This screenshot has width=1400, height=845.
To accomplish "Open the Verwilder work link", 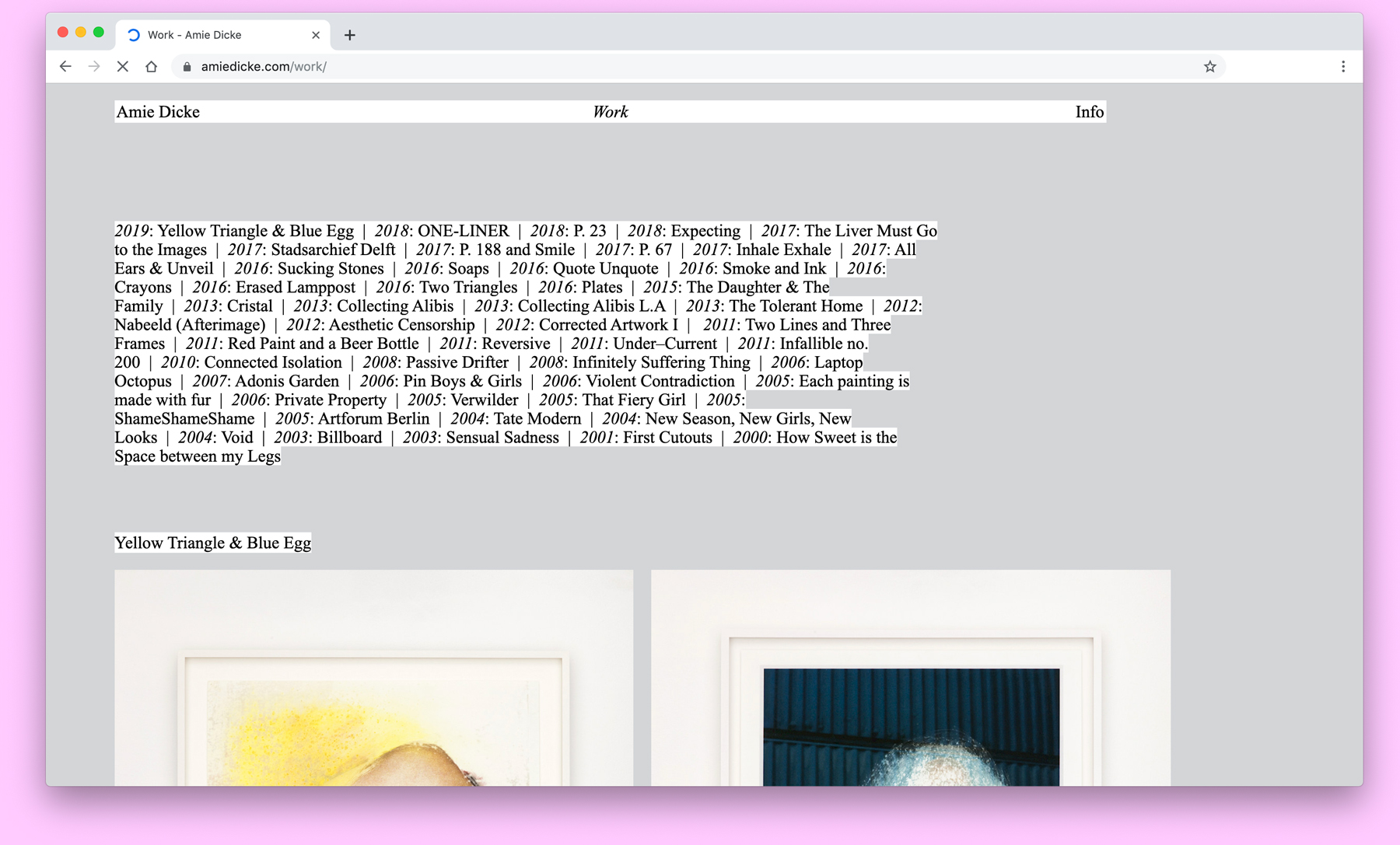I will pyautogui.click(x=485, y=400).
